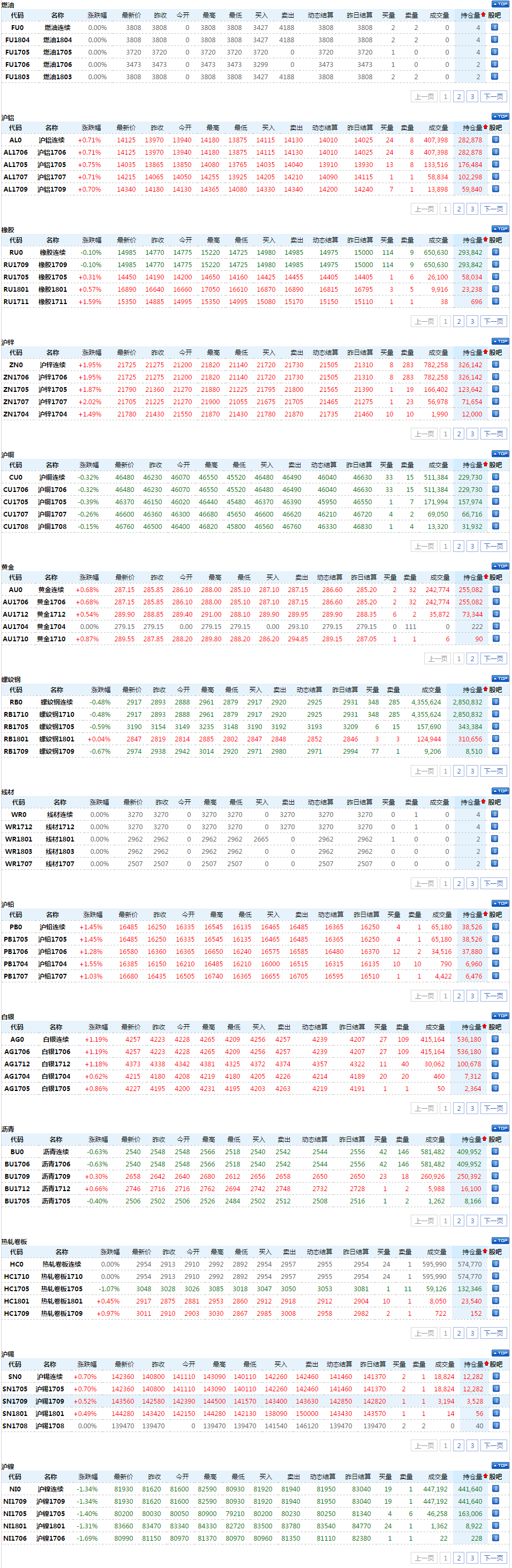Open the PB1704 contract code link
The image size is (512, 1568).
[16, 964]
